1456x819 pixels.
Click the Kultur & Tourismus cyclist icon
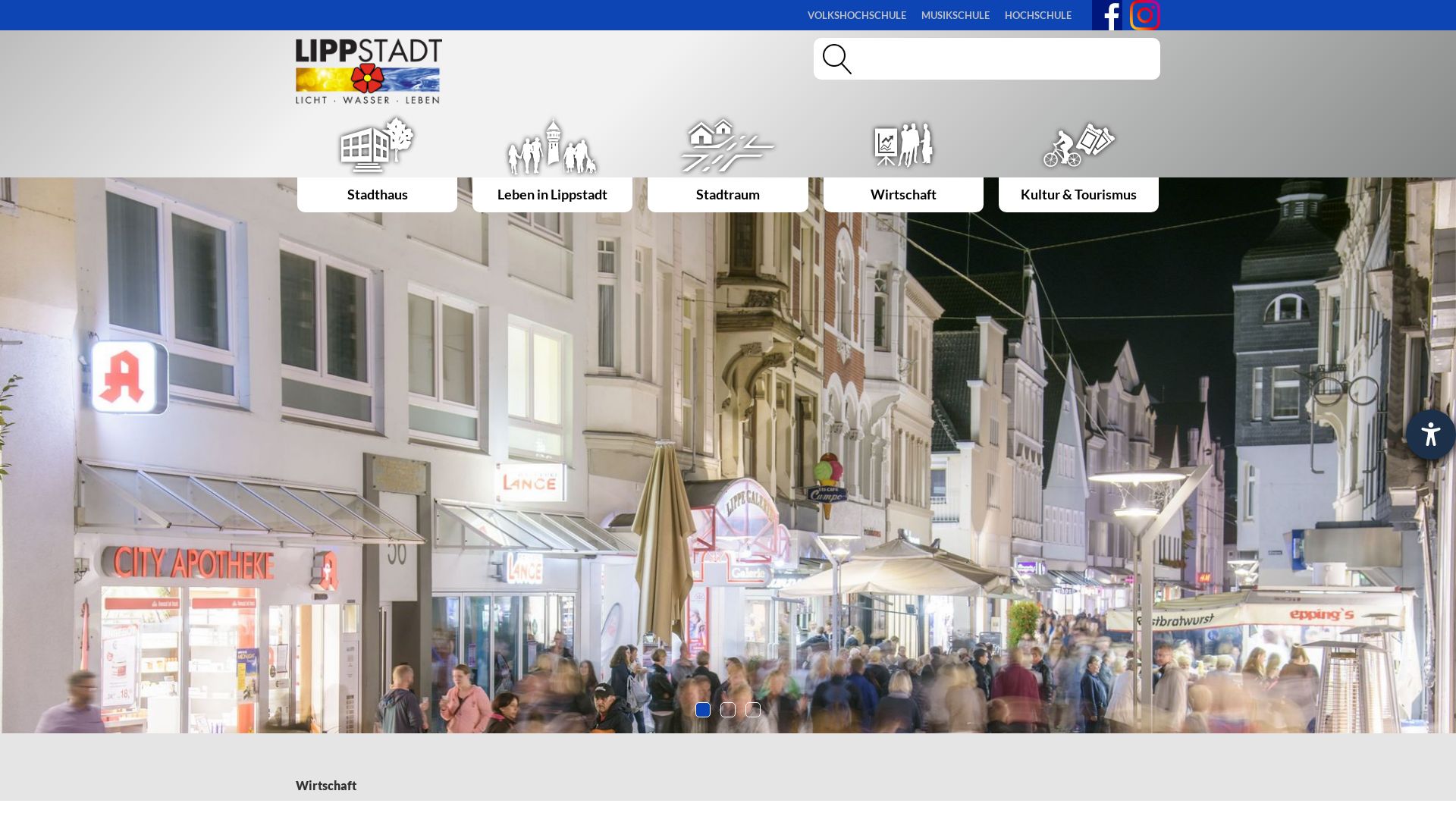click(x=1078, y=145)
